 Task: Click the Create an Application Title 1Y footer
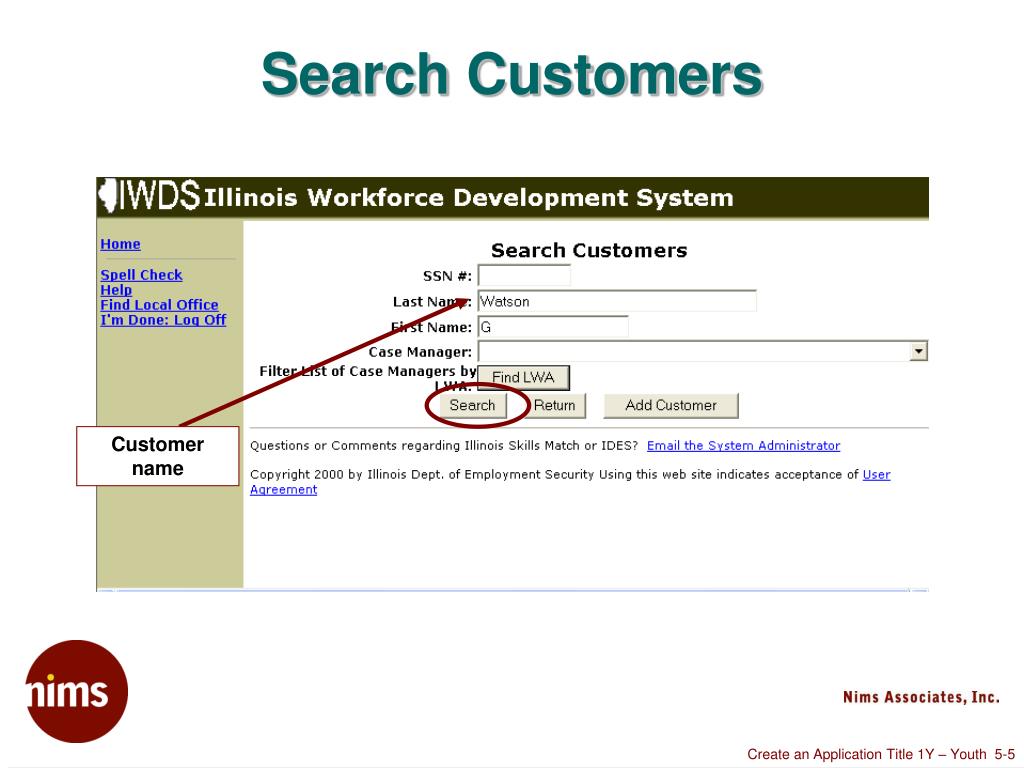coord(881,754)
